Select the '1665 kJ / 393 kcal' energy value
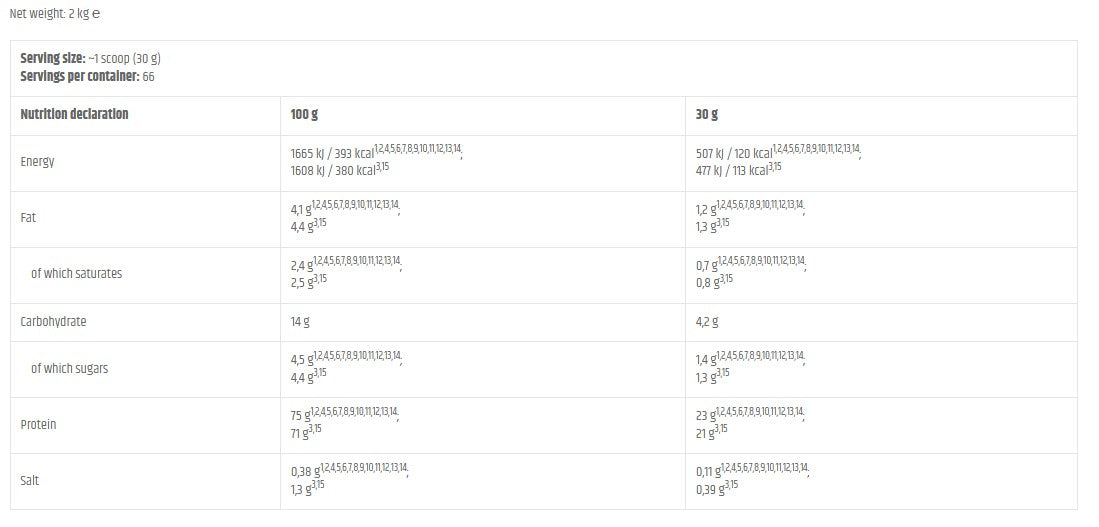1099x527 pixels. click(331, 154)
